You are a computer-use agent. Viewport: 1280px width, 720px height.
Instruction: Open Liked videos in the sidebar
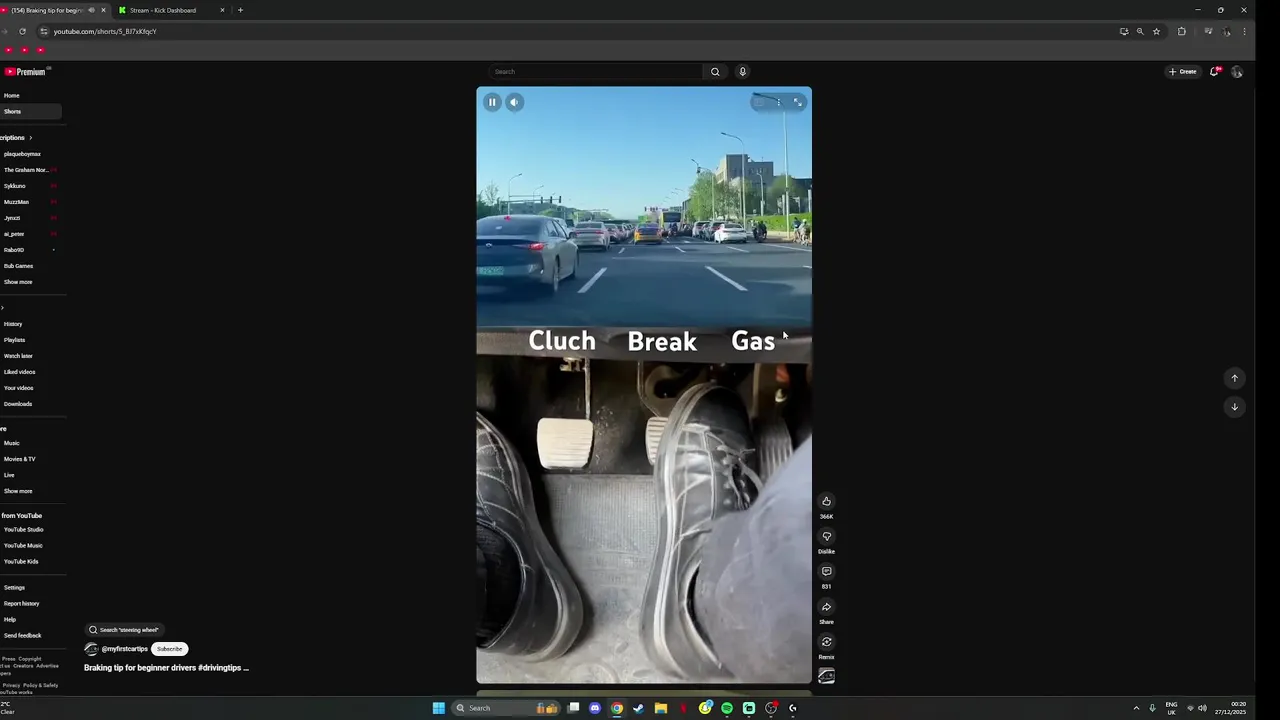[19, 372]
